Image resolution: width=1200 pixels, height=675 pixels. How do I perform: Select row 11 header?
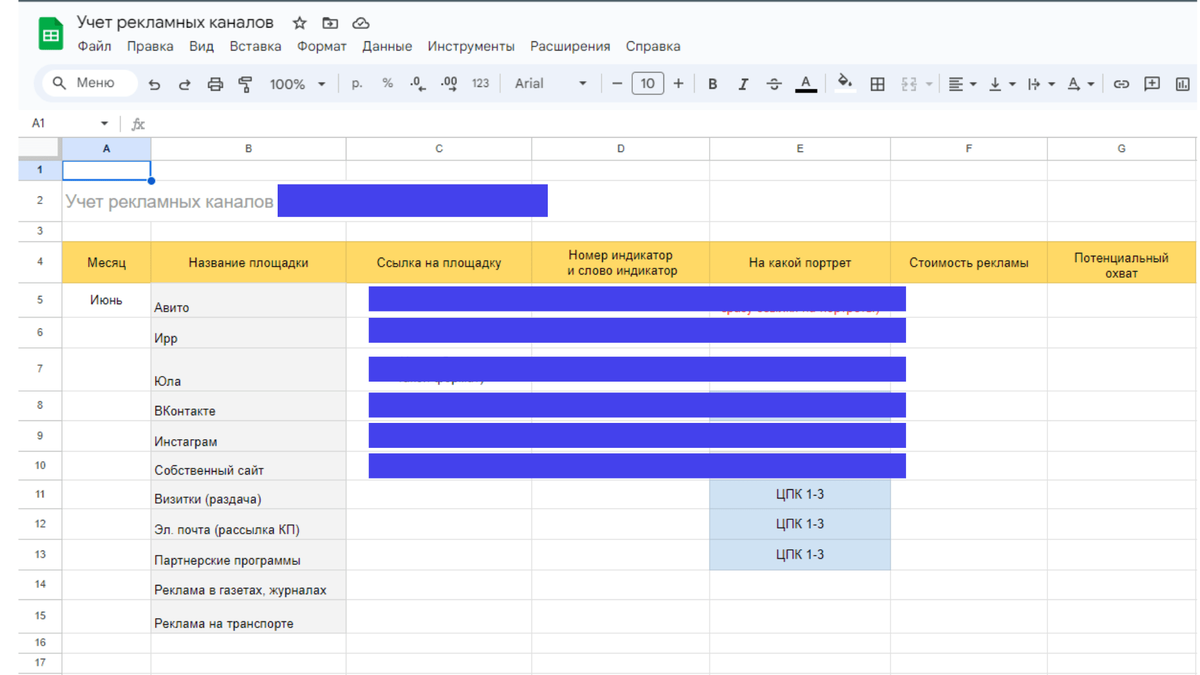tap(40, 494)
